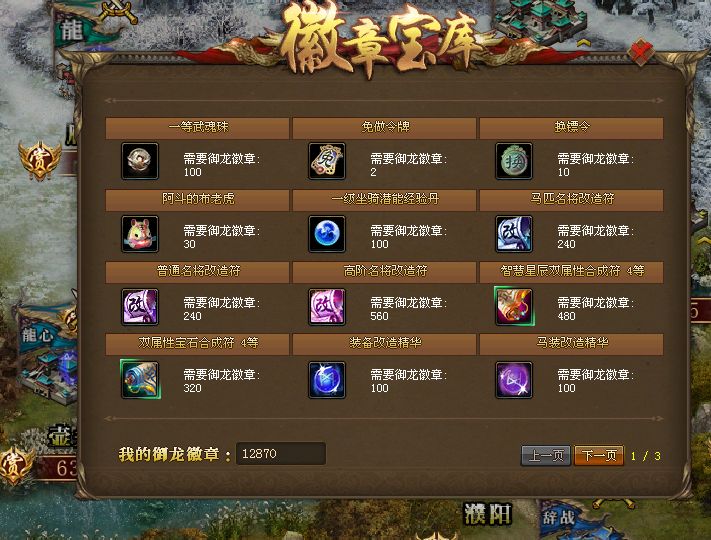Select the 马装改造精华 purple essence icon
Viewport: 711px width, 540px height.
tap(514, 379)
